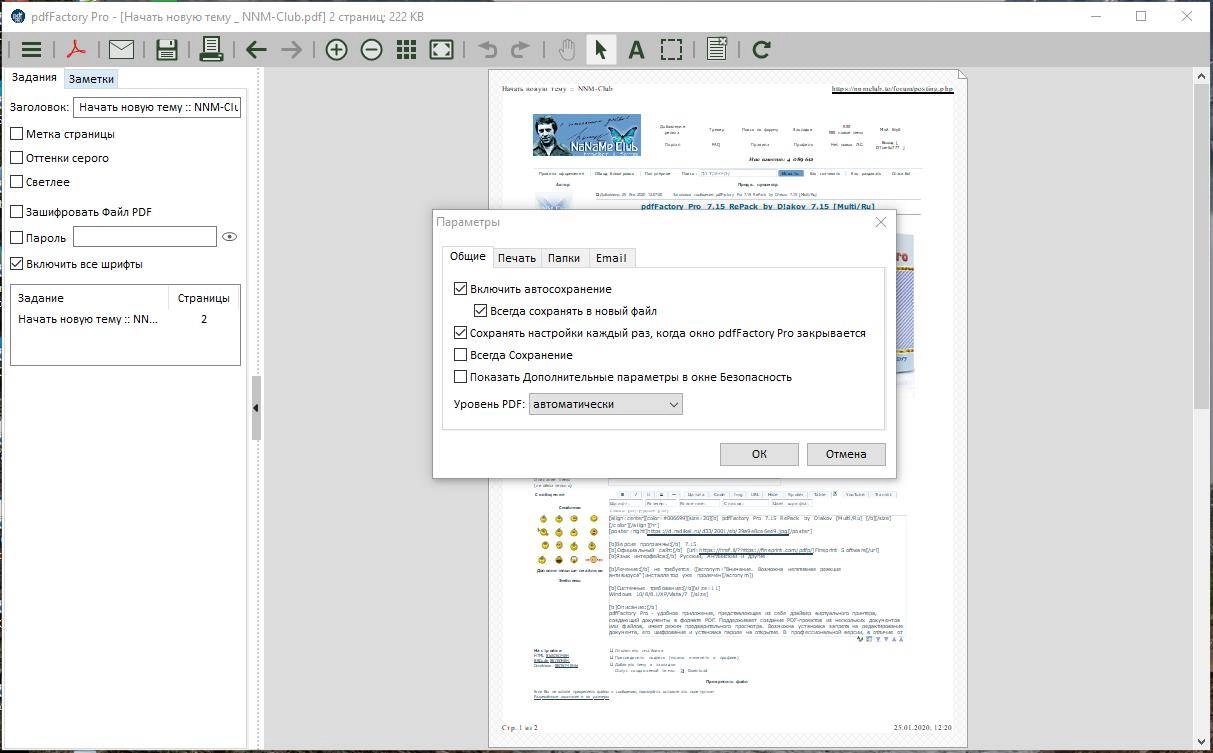The width and height of the screenshot is (1213, 753).
Task: Switch to the Общие tab
Action: (467, 256)
